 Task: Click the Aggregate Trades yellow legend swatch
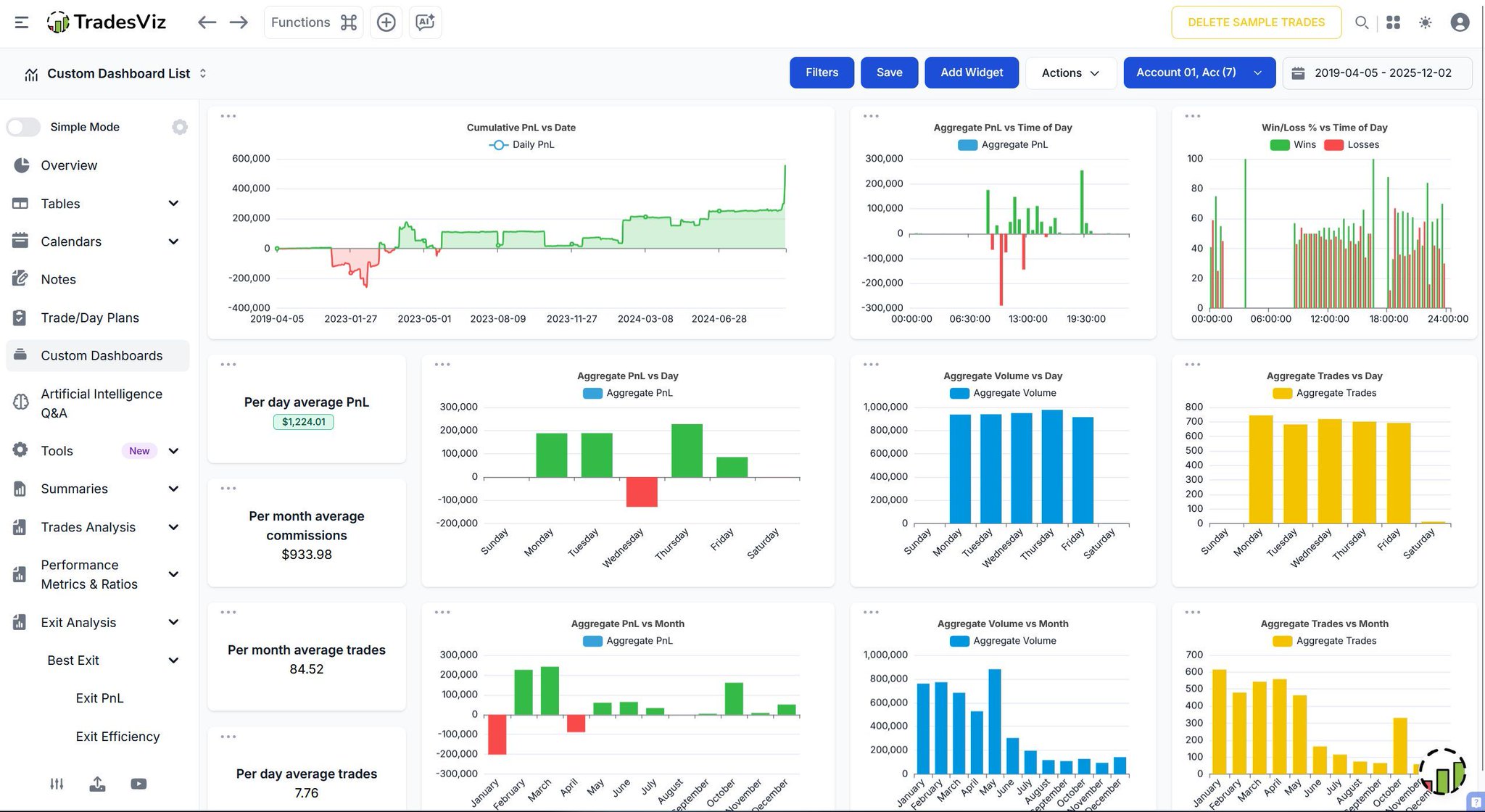coord(1282,393)
